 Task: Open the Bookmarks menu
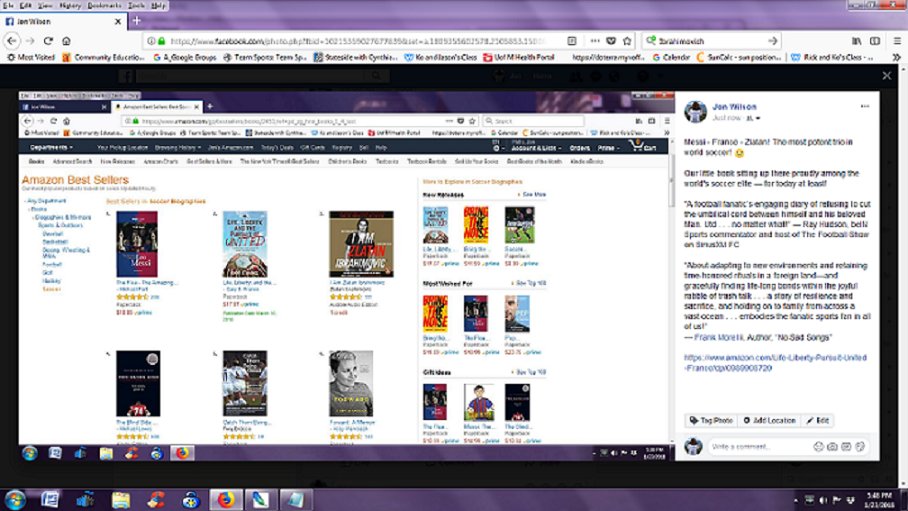coord(104,5)
